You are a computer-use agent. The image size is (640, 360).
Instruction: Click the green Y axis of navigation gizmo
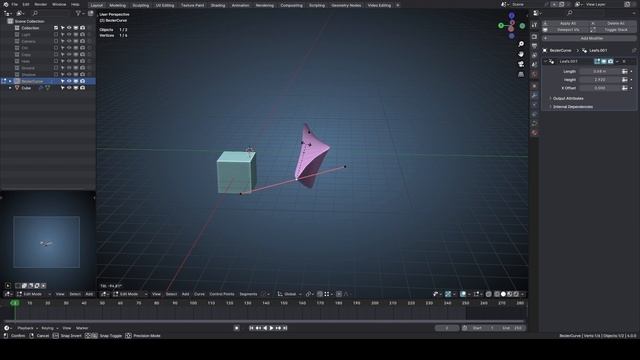(501, 26)
